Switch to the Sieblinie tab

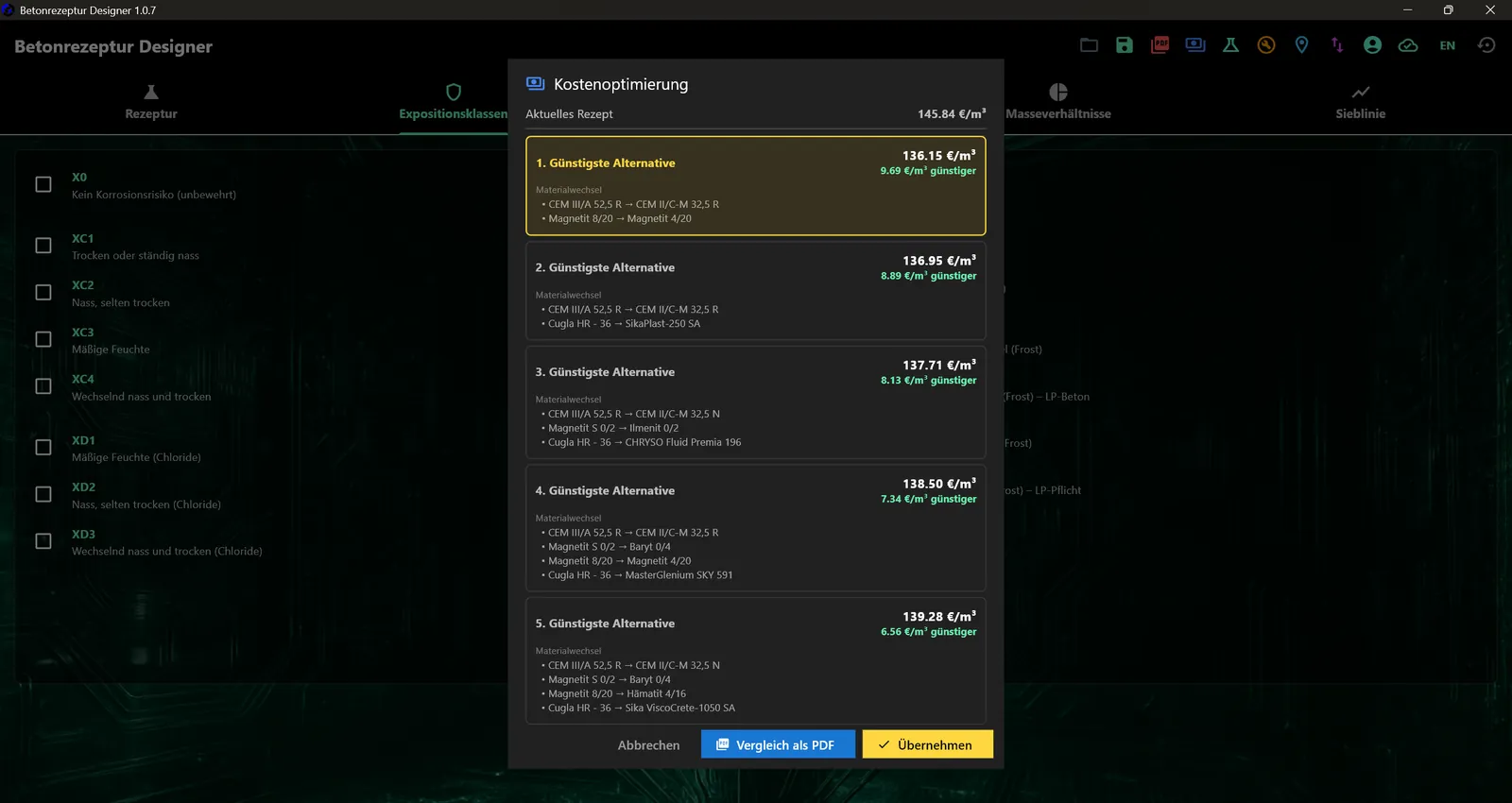coord(1361,103)
